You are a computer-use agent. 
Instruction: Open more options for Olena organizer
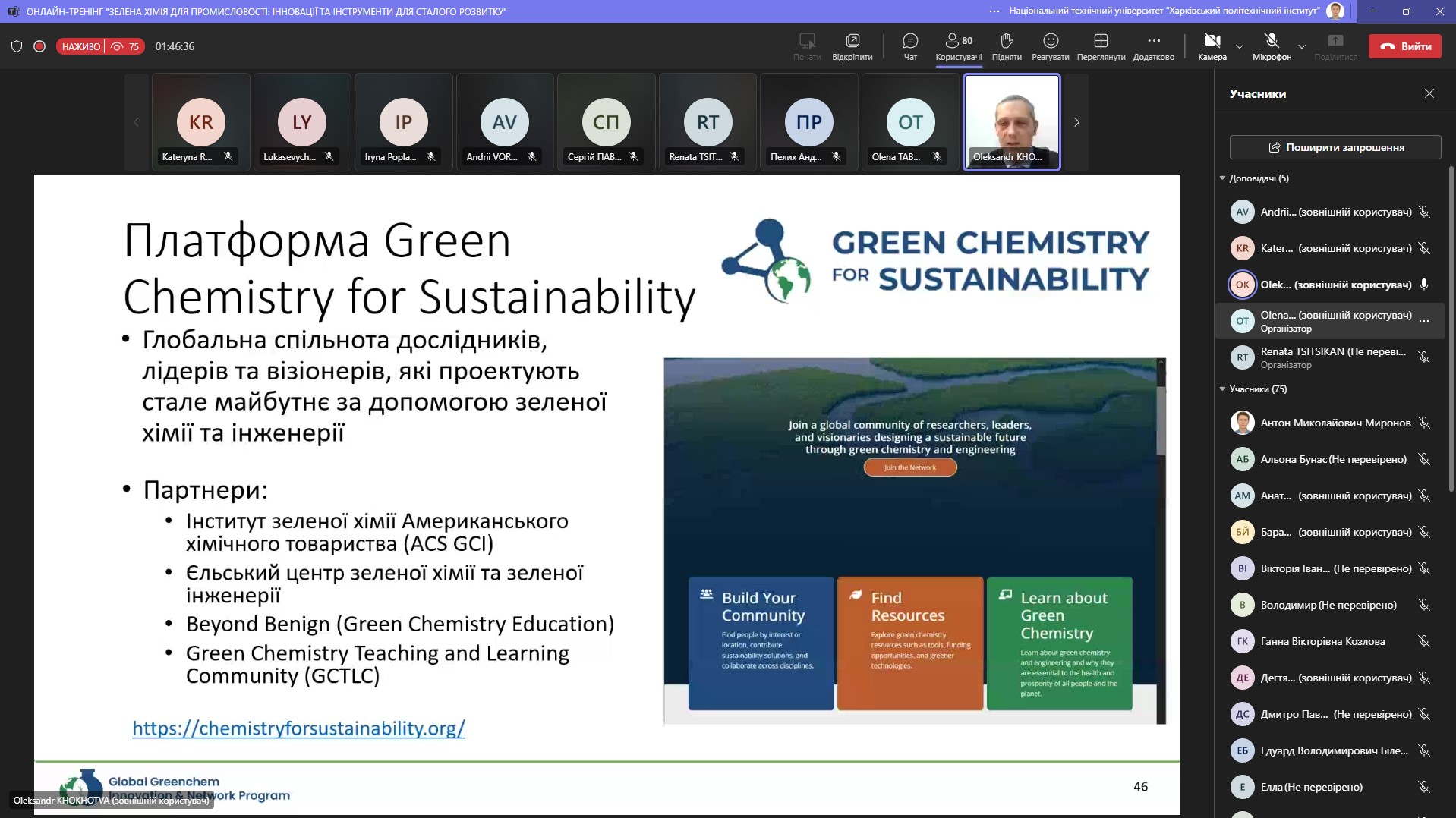click(x=1424, y=321)
